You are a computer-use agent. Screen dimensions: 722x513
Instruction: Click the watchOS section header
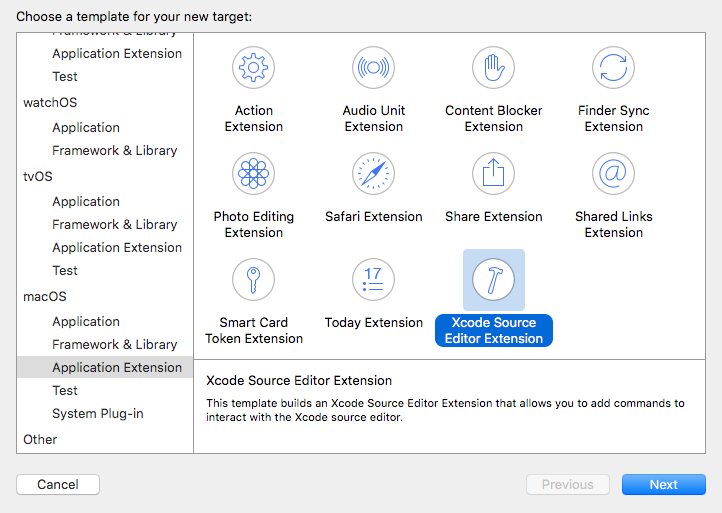point(50,102)
